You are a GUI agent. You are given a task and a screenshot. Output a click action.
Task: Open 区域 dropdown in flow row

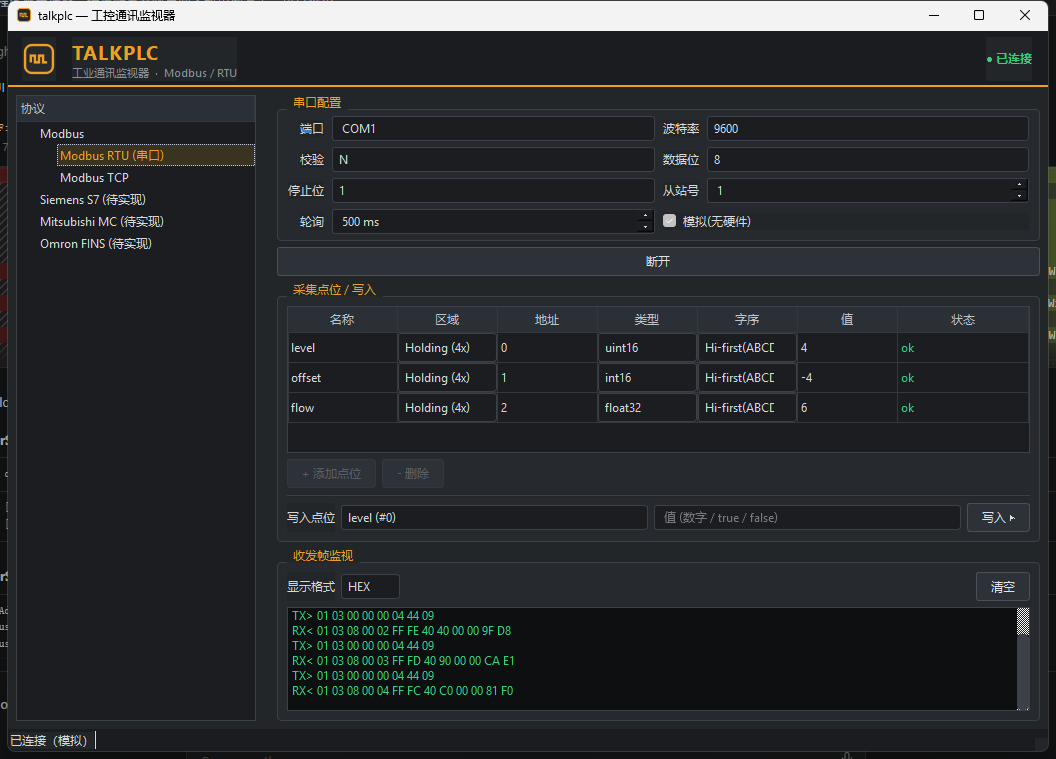[447, 407]
